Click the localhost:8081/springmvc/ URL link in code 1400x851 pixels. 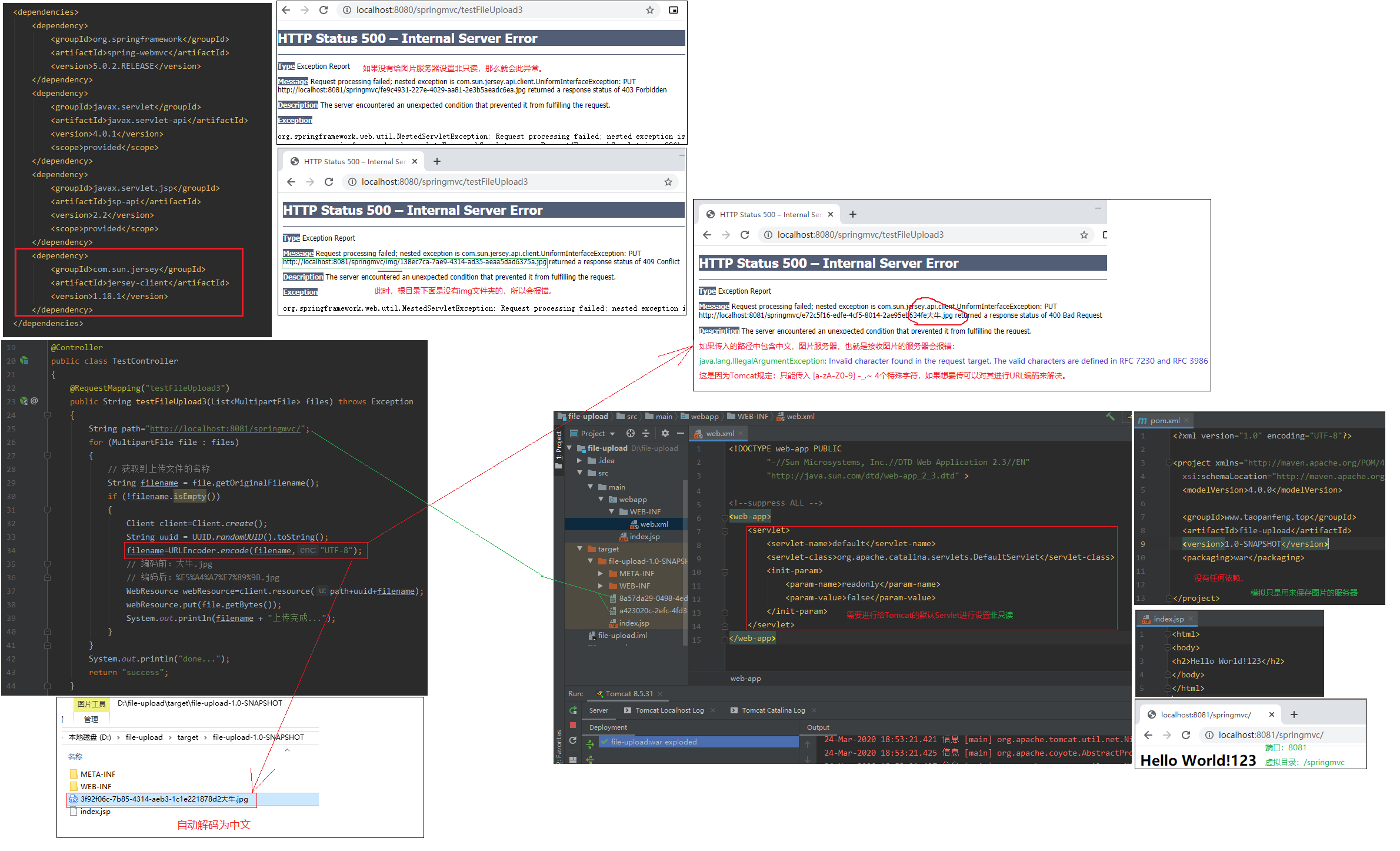coord(226,429)
